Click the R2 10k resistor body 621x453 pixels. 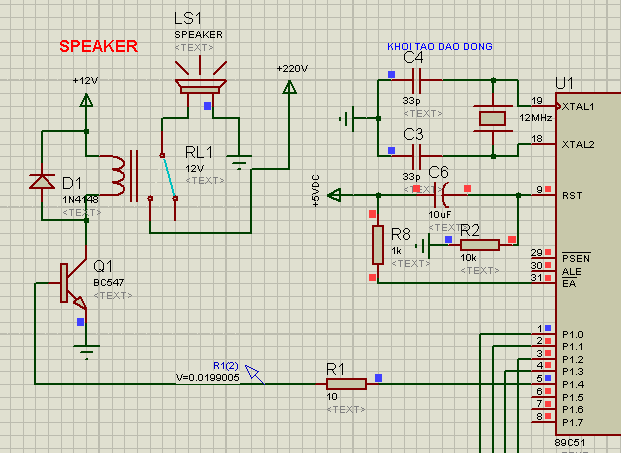480,245
